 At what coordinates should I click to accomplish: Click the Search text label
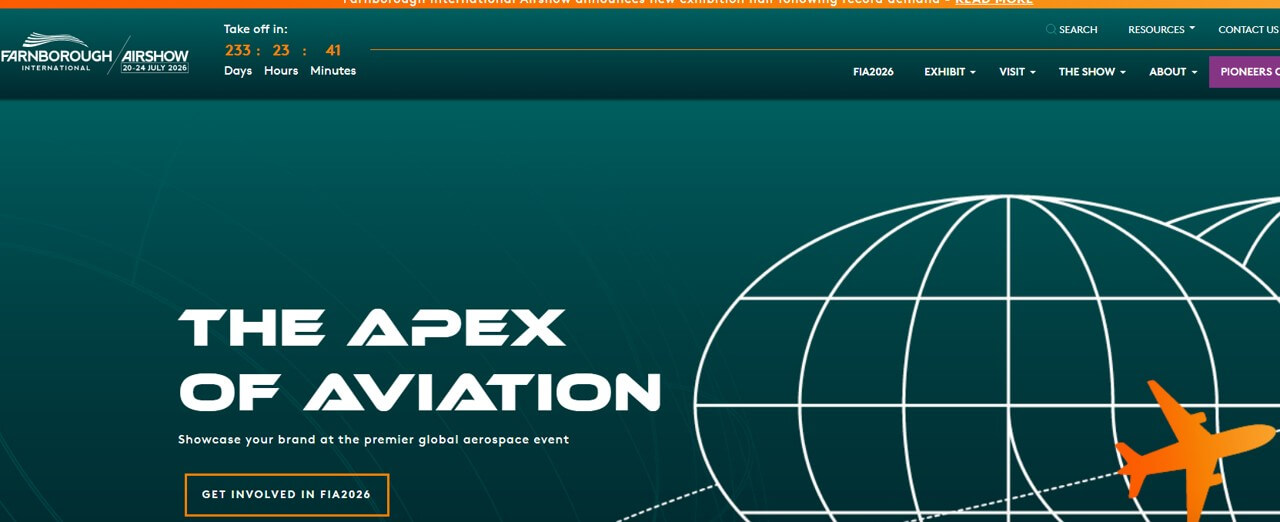pos(1078,29)
